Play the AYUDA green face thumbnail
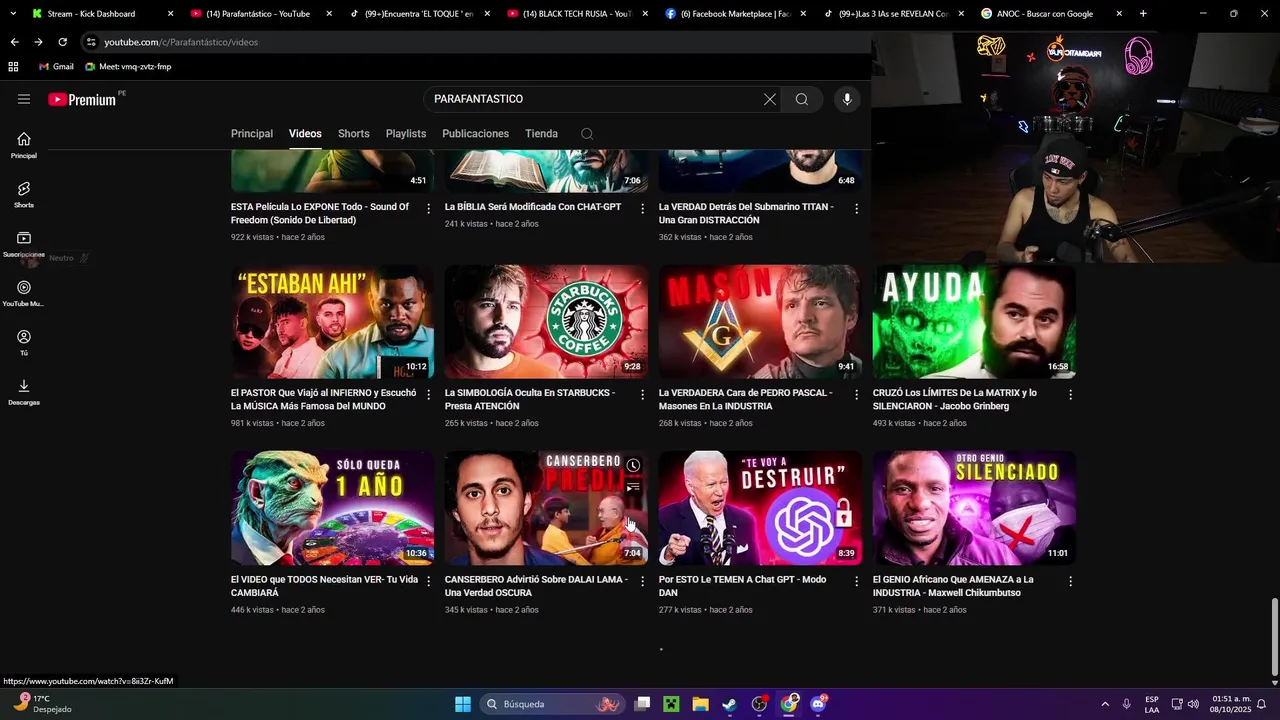Screen dimensions: 1280x720 point(974,322)
